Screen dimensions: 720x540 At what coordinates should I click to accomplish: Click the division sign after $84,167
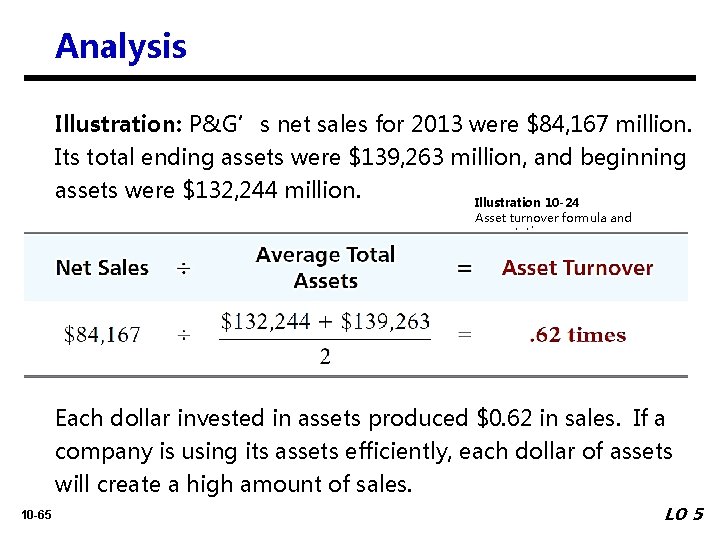point(184,336)
